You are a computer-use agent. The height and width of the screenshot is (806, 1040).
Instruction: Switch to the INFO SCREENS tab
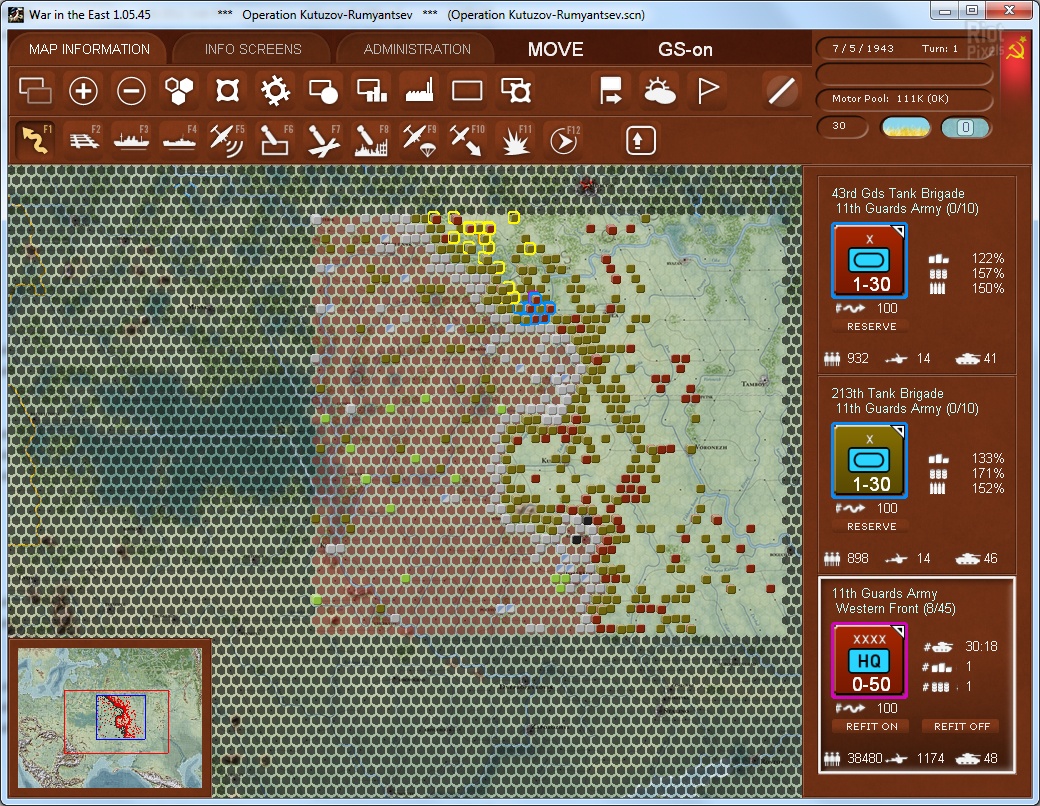click(x=253, y=49)
